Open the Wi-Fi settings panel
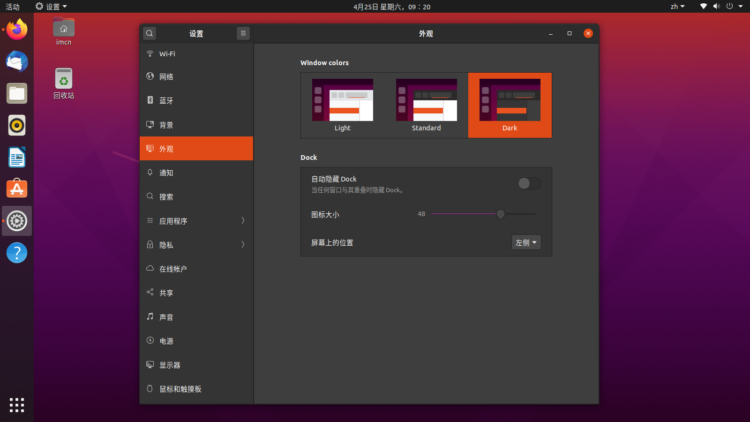 196,53
